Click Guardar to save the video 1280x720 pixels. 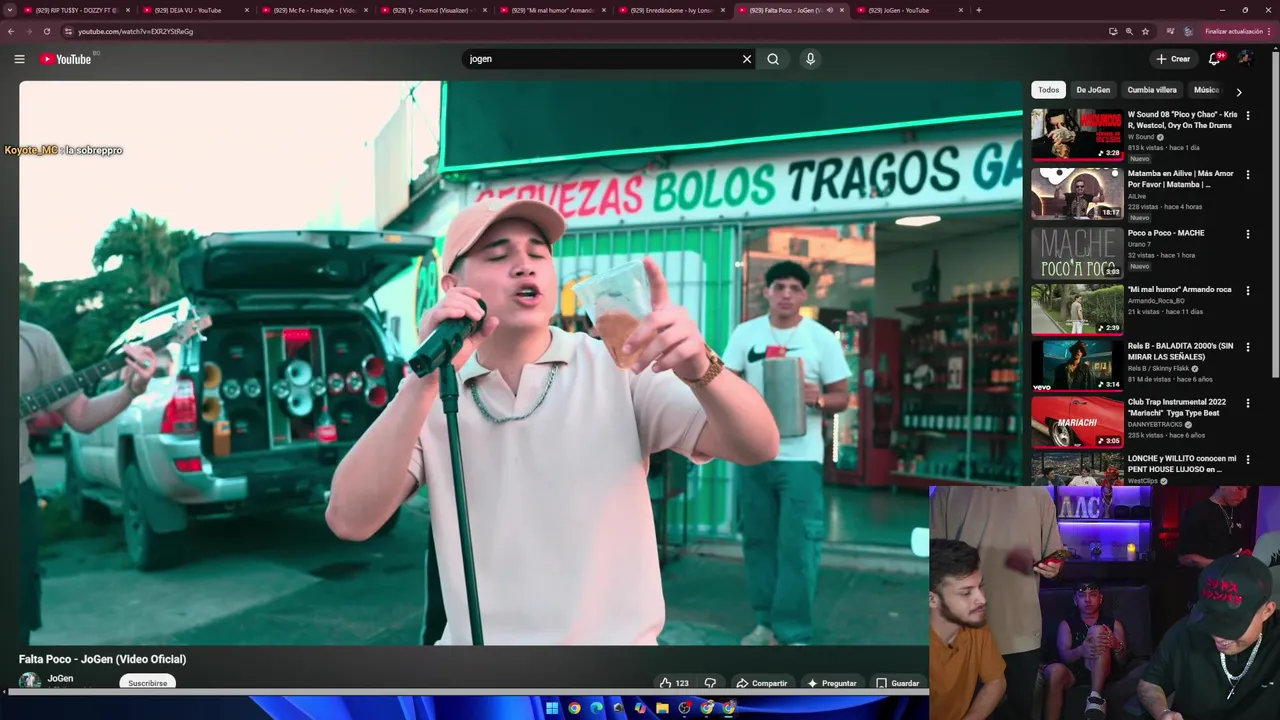898,683
